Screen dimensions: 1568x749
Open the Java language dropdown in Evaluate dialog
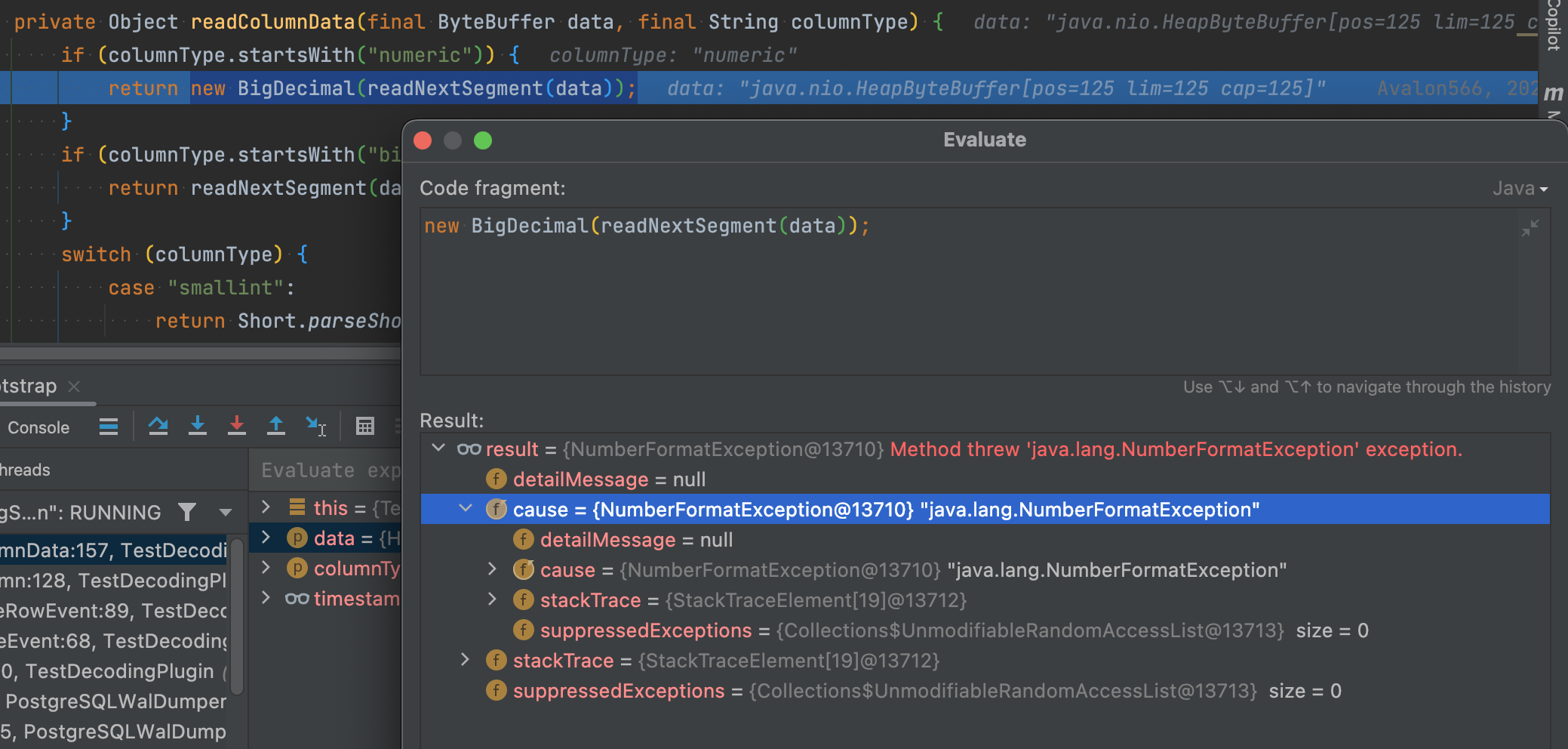(x=1520, y=188)
